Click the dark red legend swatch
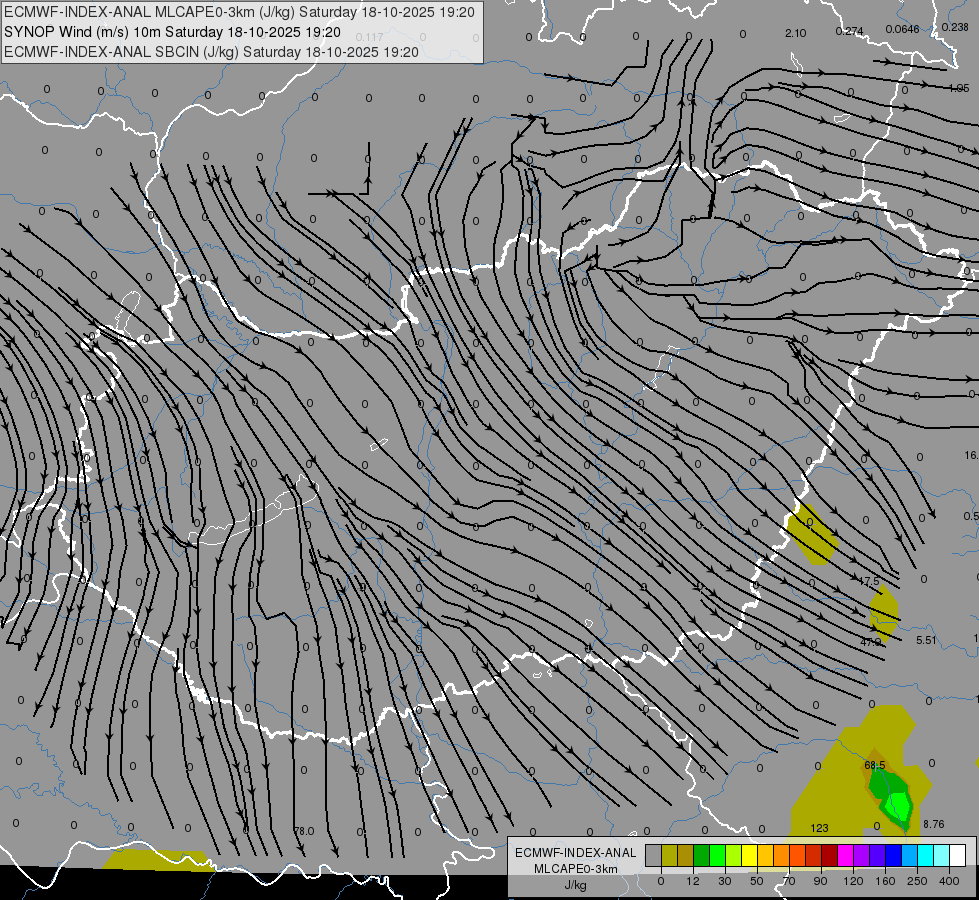Image resolution: width=979 pixels, height=900 pixels. point(830,855)
